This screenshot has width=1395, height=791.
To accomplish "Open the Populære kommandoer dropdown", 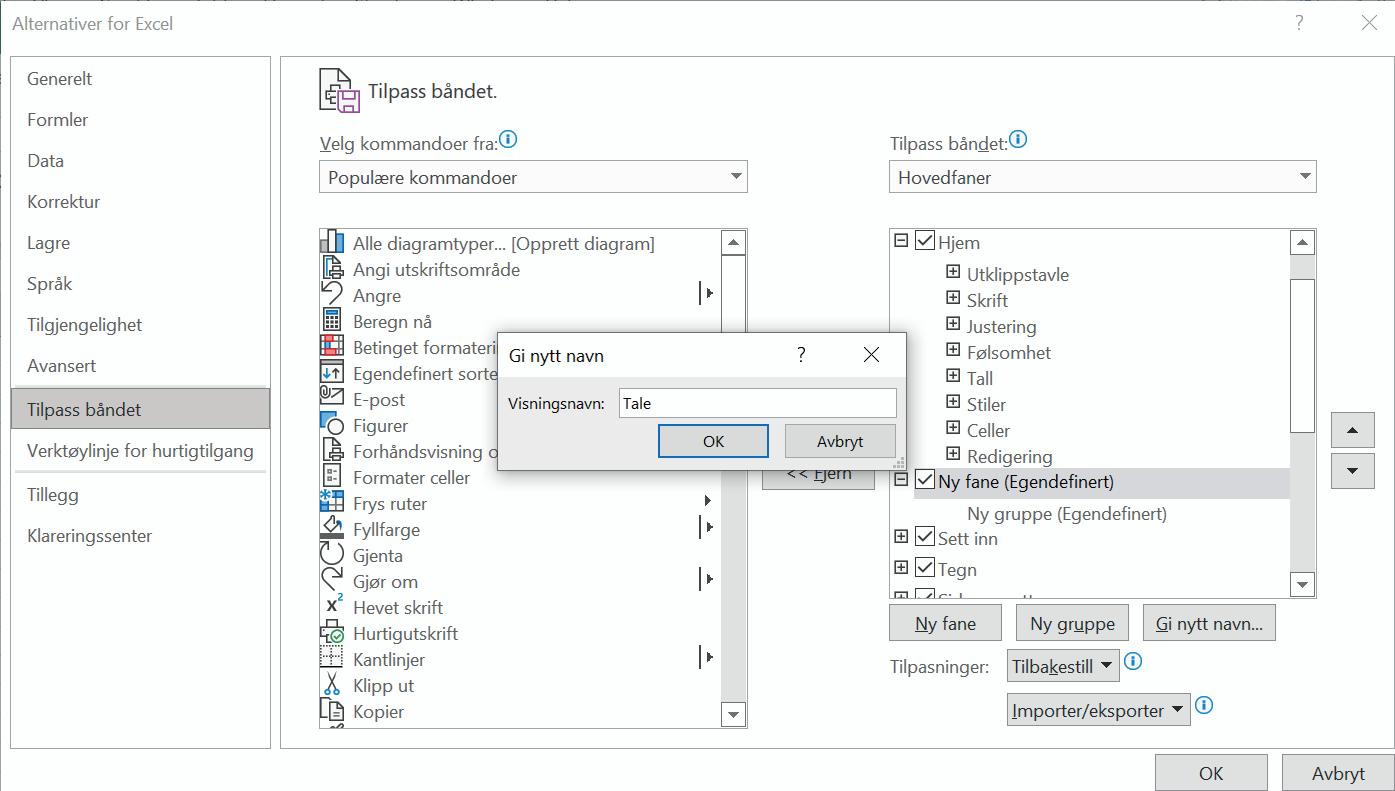I will [x=533, y=177].
